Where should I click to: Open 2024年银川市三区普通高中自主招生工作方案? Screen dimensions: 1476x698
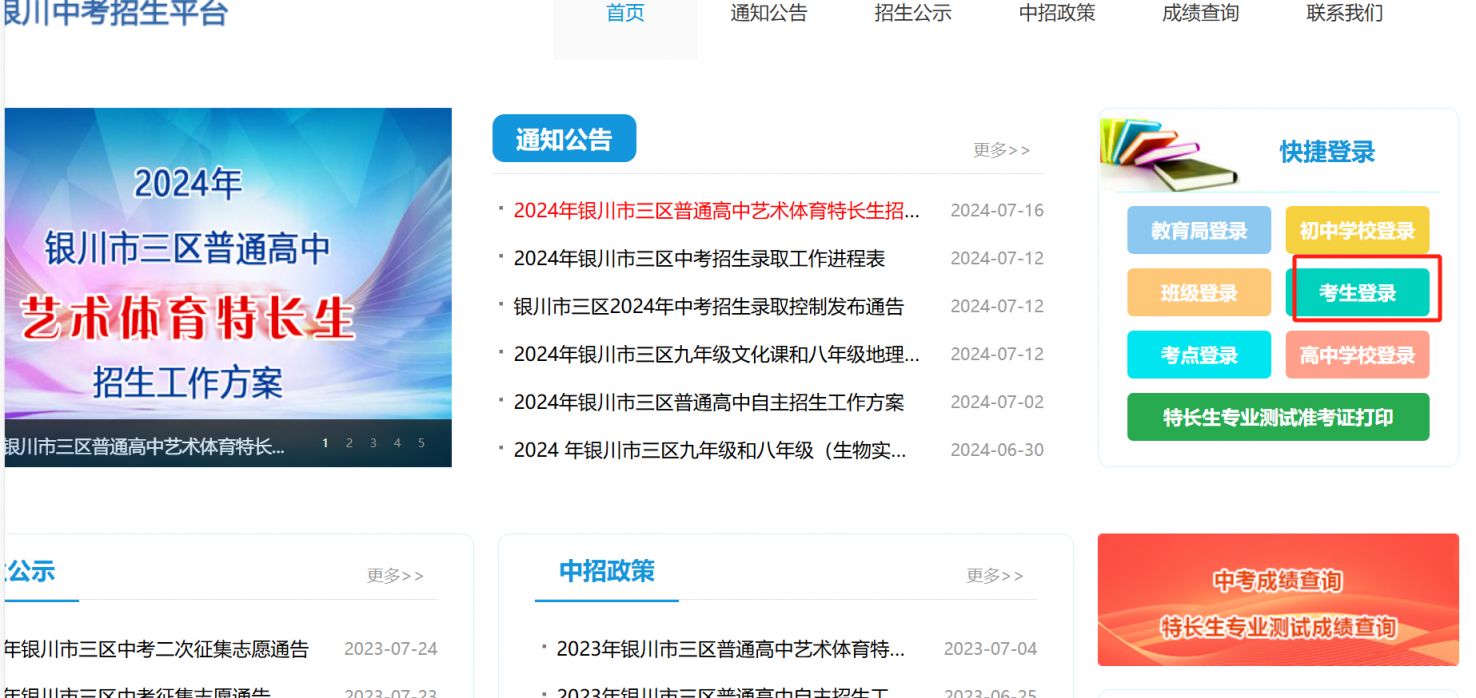pyautogui.click(x=708, y=402)
